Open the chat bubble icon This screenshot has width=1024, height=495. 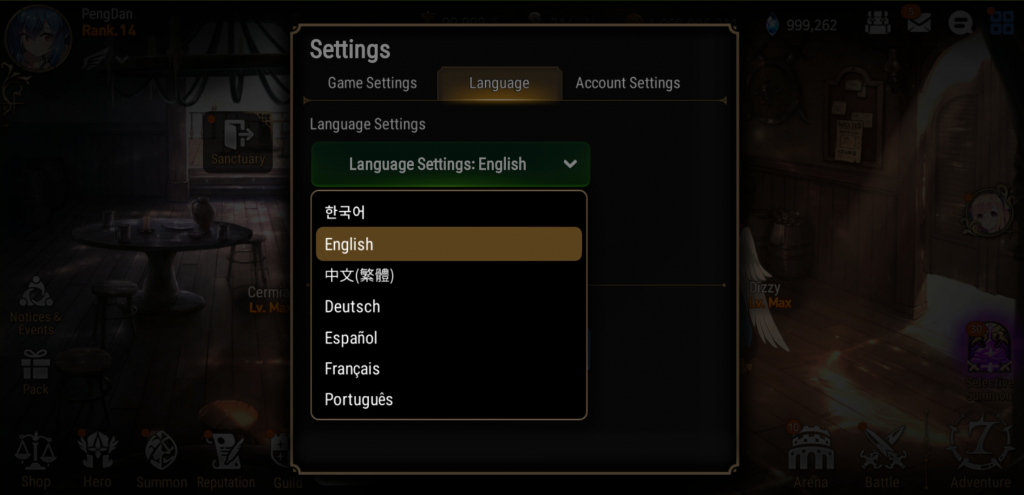960,24
